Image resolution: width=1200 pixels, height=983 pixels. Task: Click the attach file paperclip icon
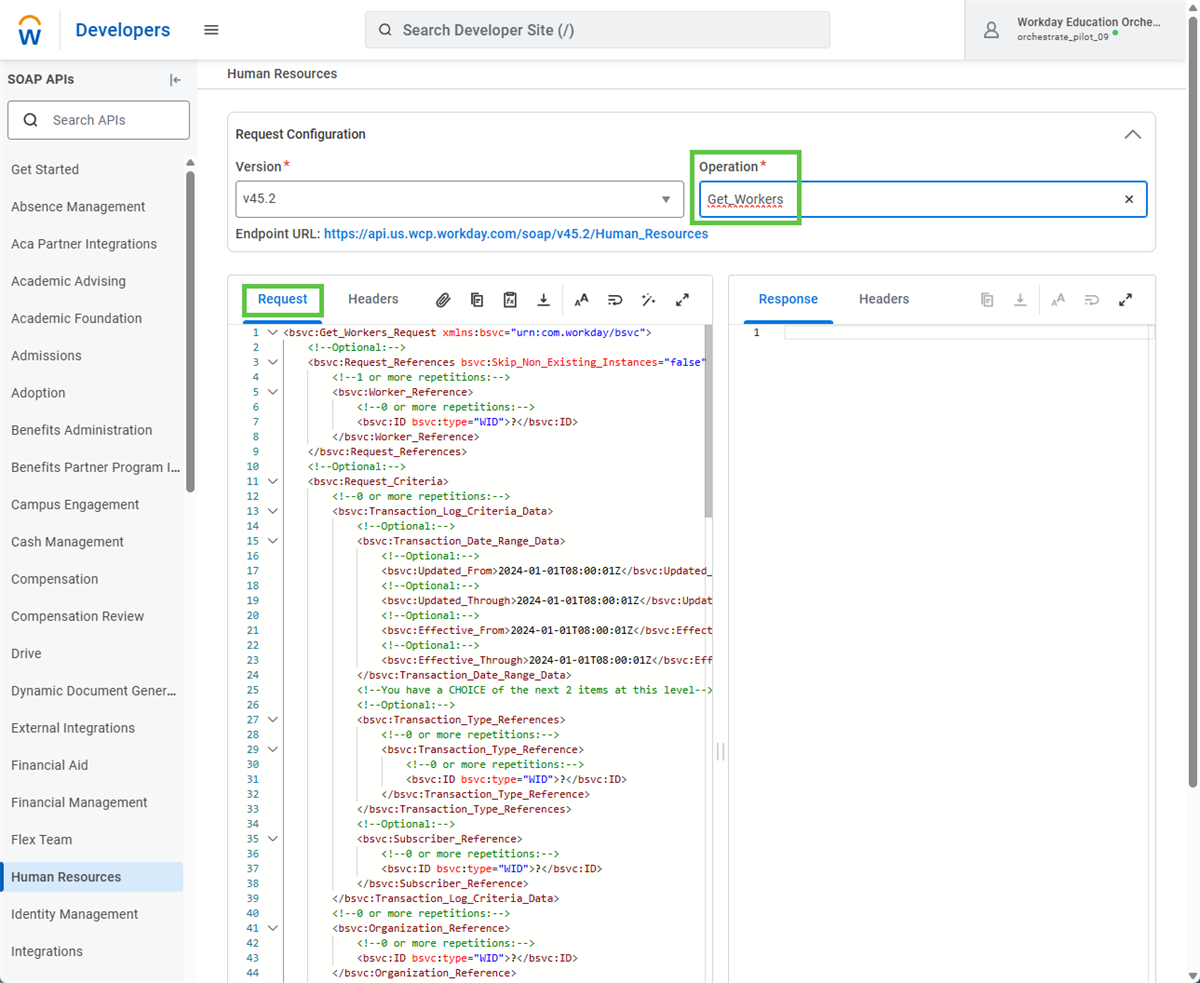tap(443, 299)
